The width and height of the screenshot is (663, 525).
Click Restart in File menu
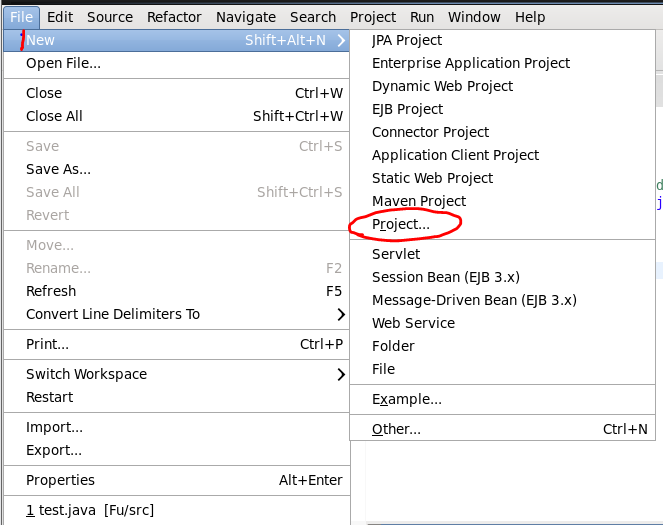click(x=49, y=397)
